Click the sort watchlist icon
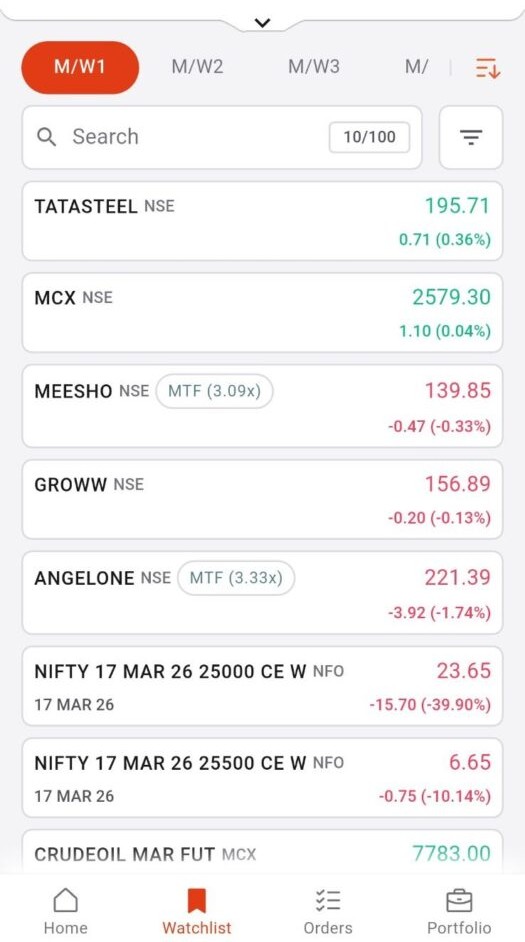 click(x=488, y=68)
